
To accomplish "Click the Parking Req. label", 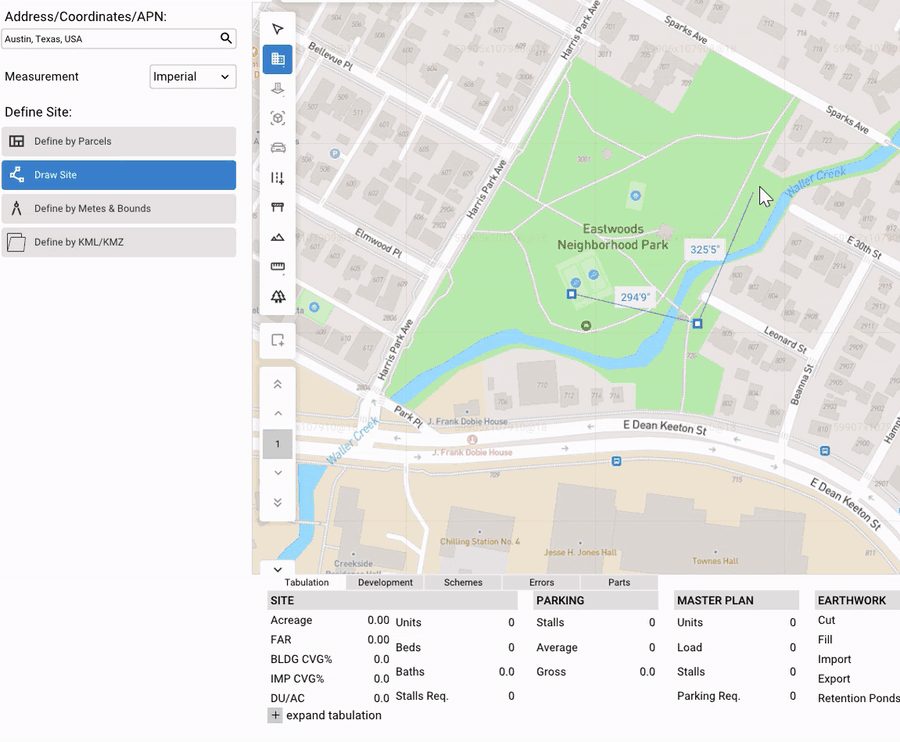I will point(708,696).
